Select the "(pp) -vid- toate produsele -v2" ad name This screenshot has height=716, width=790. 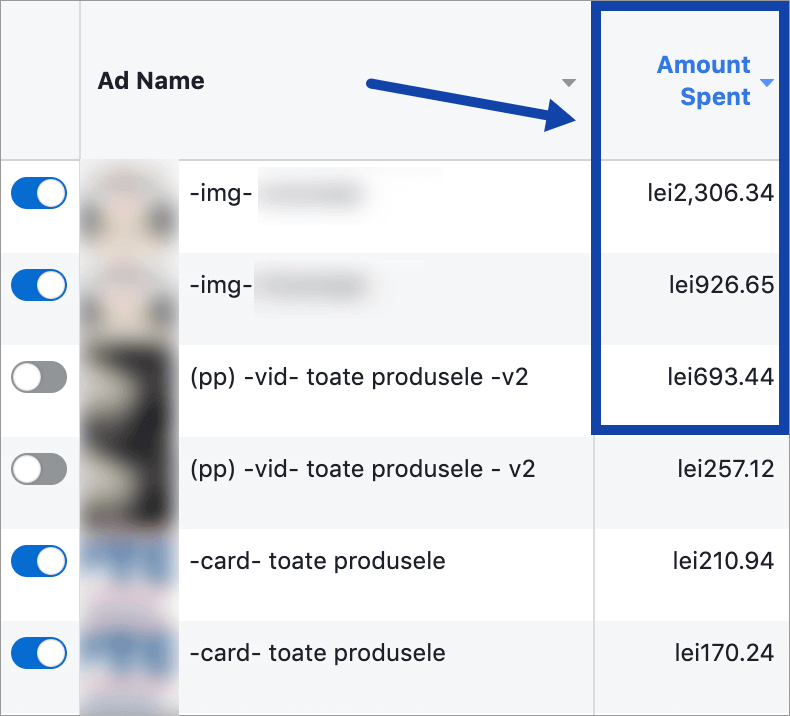point(358,377)
